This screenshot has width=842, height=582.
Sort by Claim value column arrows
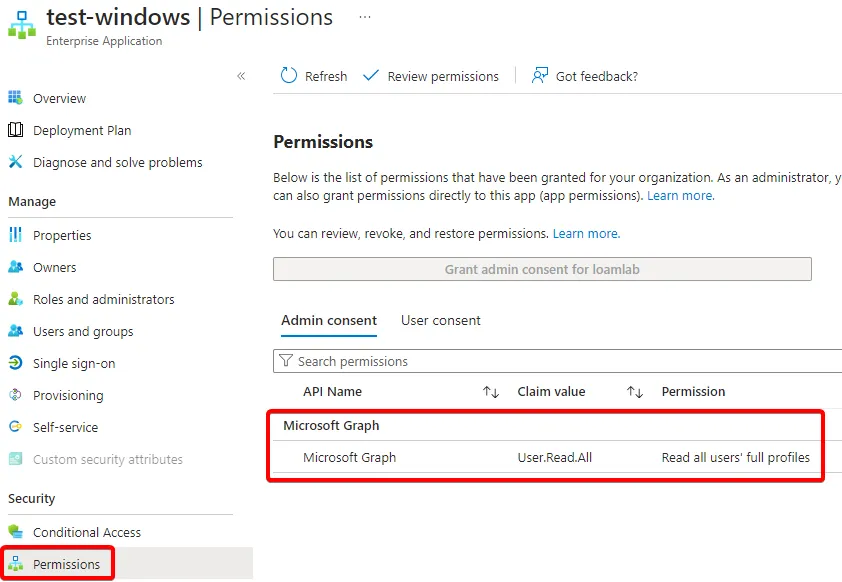coord(635,392)
